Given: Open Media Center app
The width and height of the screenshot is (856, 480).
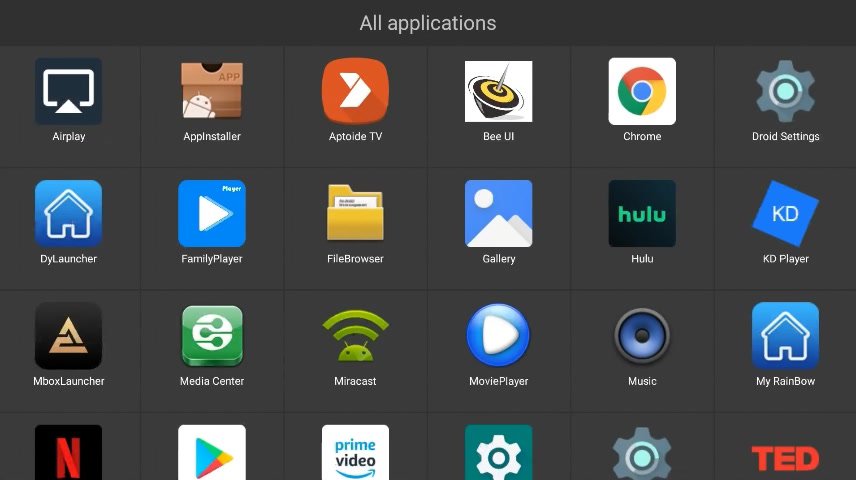Looking at the screenshot, I should (x=212, y=336).
